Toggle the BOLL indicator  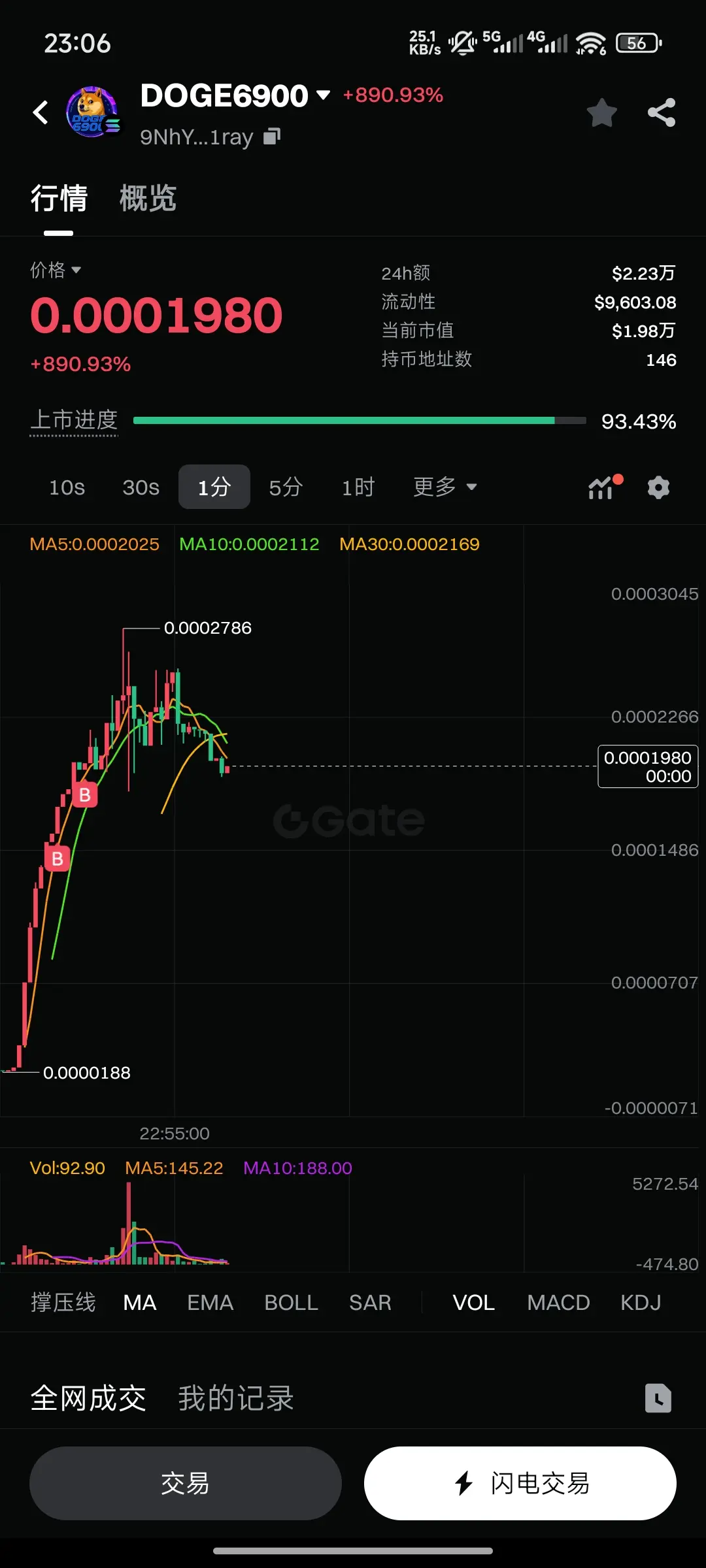coord(292,1303)
